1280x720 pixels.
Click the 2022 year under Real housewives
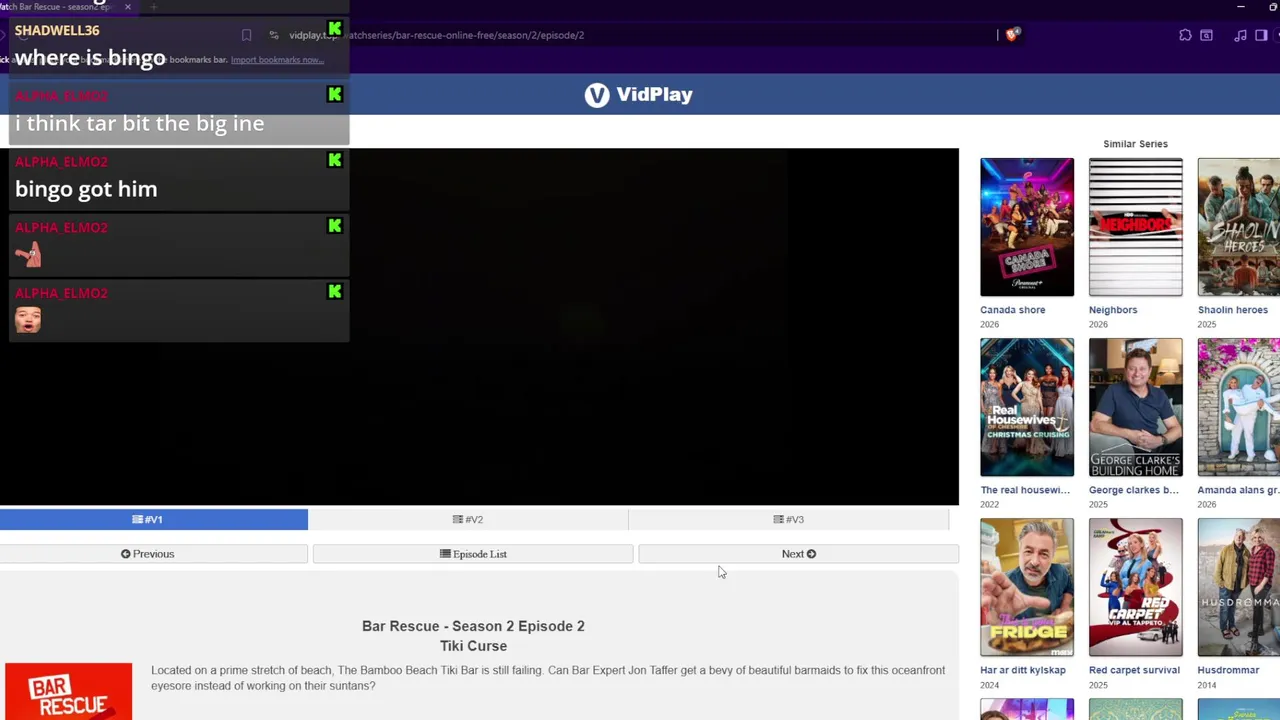coord(989,504)
